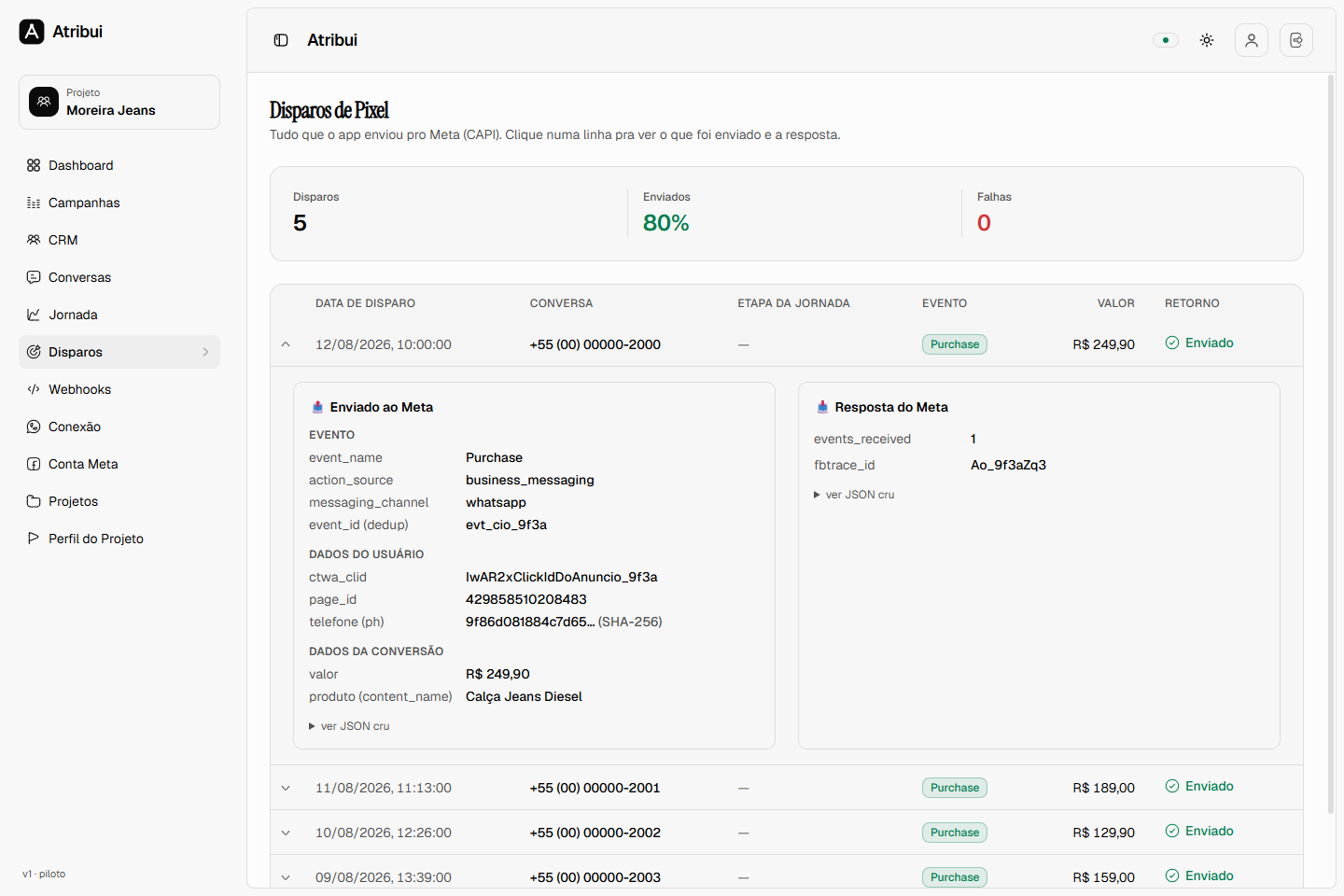The image size is (1344, 896).
Task: Open Conta Meta settings
Action: pos(119,464)
